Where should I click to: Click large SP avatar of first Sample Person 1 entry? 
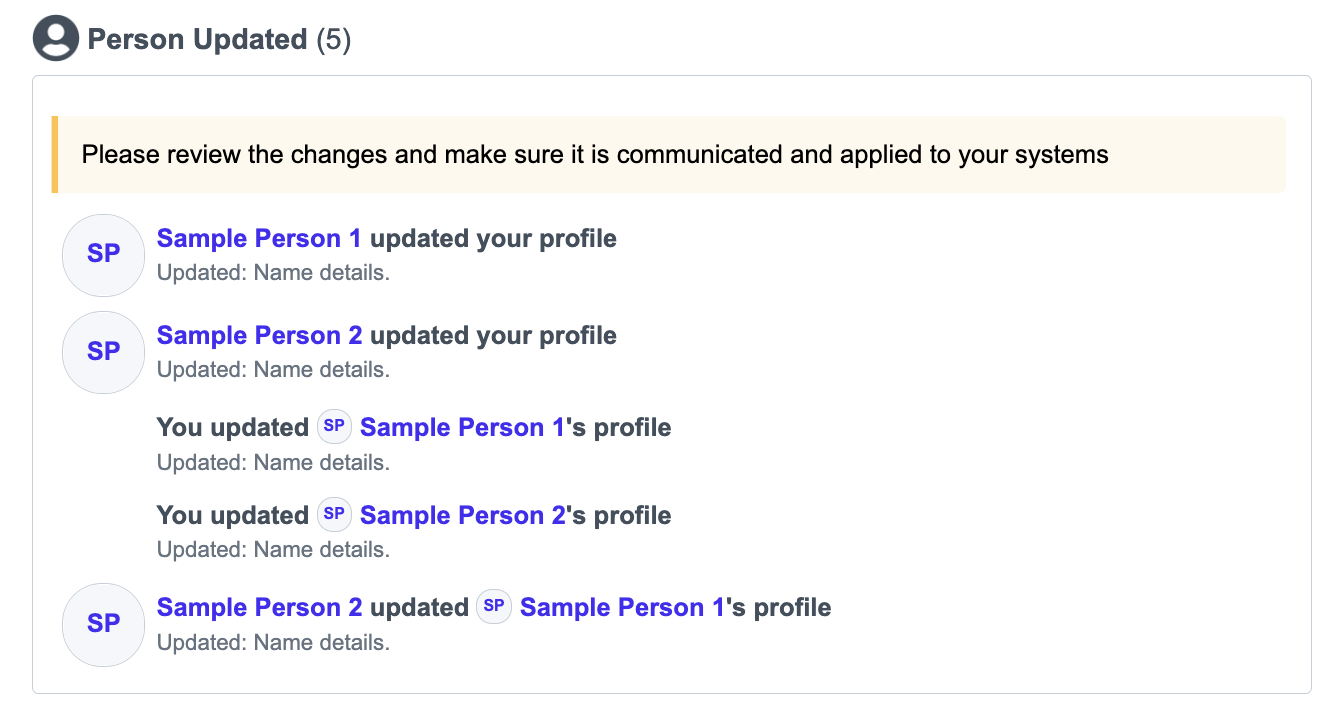104,255
